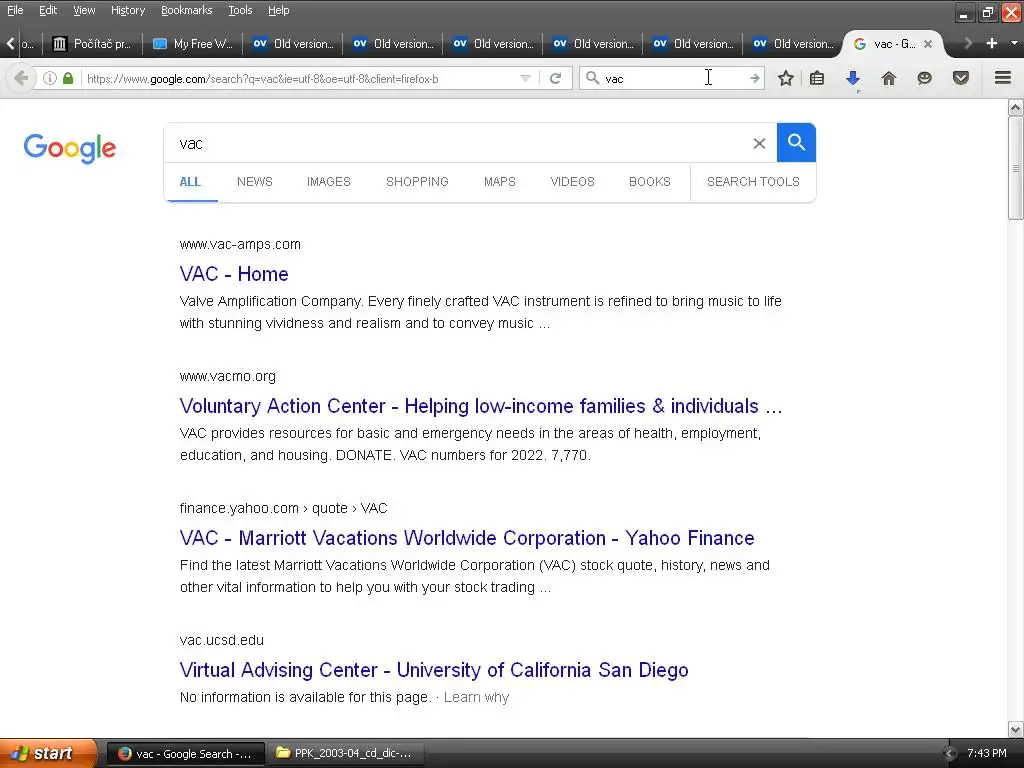Select the VIDEOS search category
This screenshot has width=1024, height=768.
coord(572,182)
